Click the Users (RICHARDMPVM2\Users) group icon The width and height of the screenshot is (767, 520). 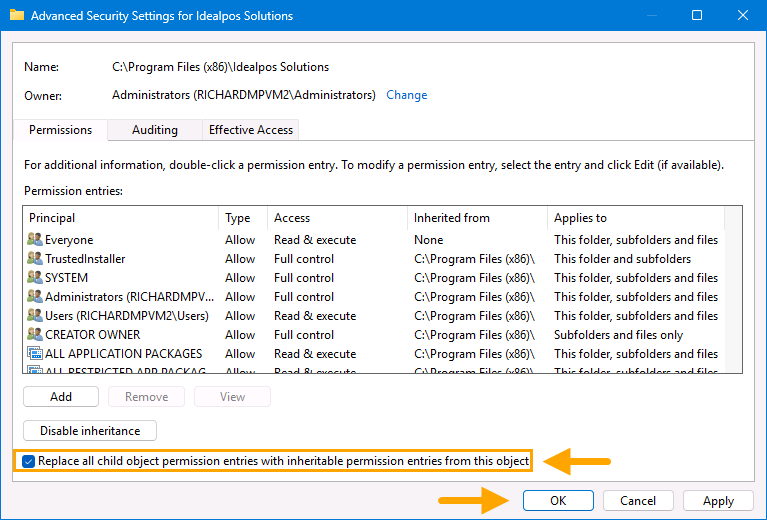[x=35, y=316]
